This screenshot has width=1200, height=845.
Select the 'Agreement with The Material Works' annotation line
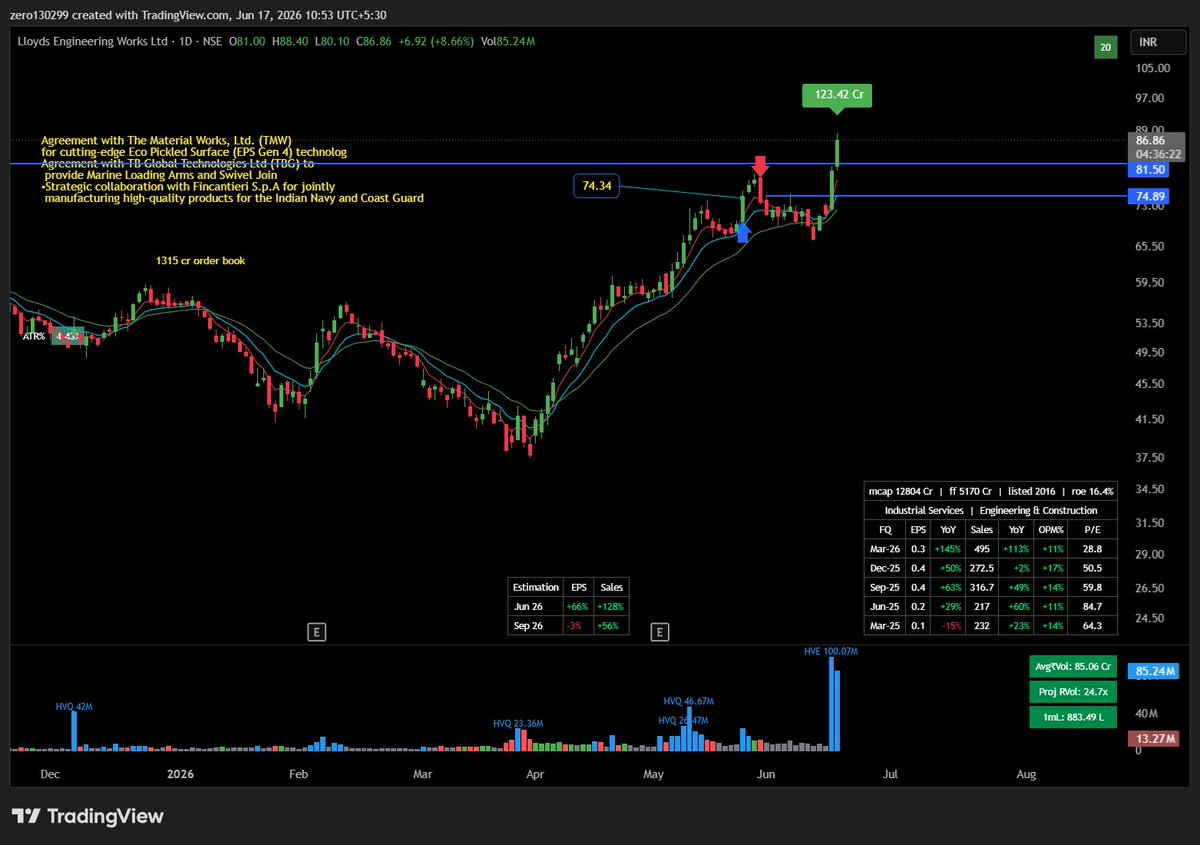click(168, 140)
